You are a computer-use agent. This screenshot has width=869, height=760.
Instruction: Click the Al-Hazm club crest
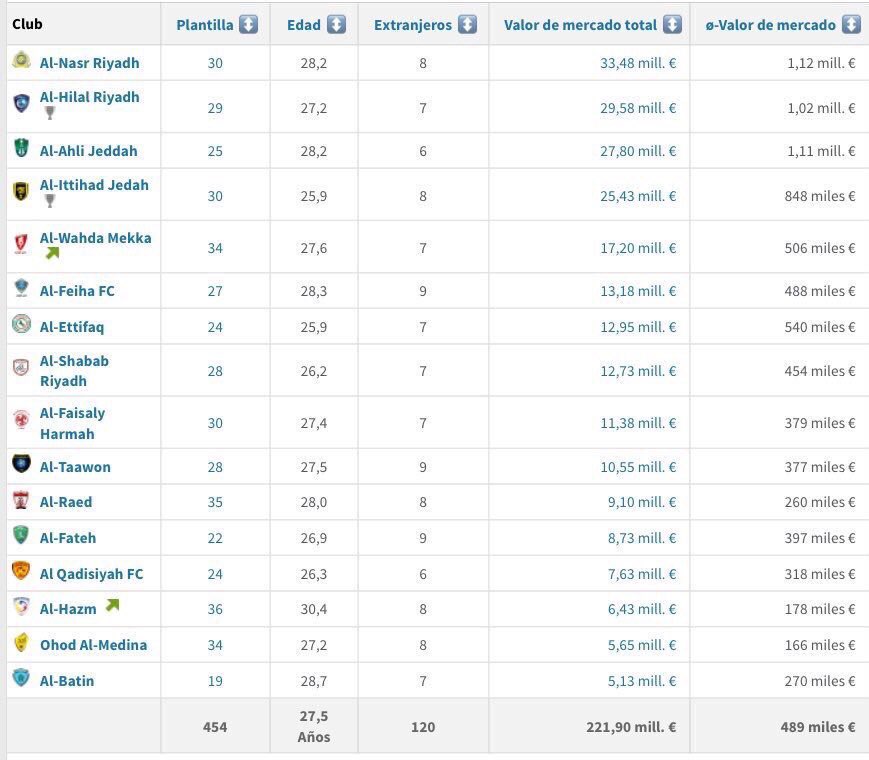click(21, 606)
